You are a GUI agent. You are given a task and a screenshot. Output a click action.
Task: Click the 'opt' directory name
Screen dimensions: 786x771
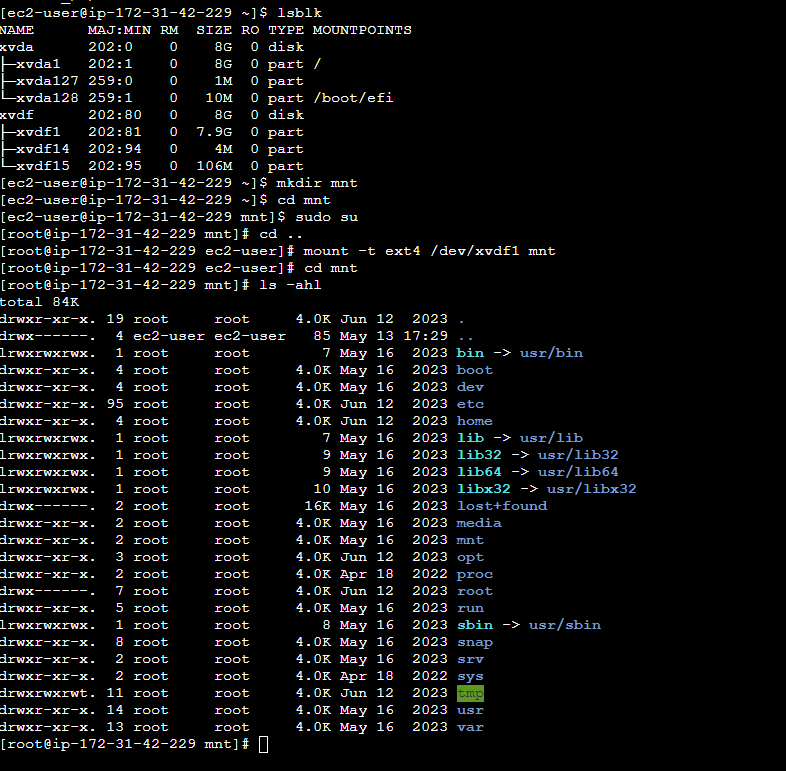470,557
